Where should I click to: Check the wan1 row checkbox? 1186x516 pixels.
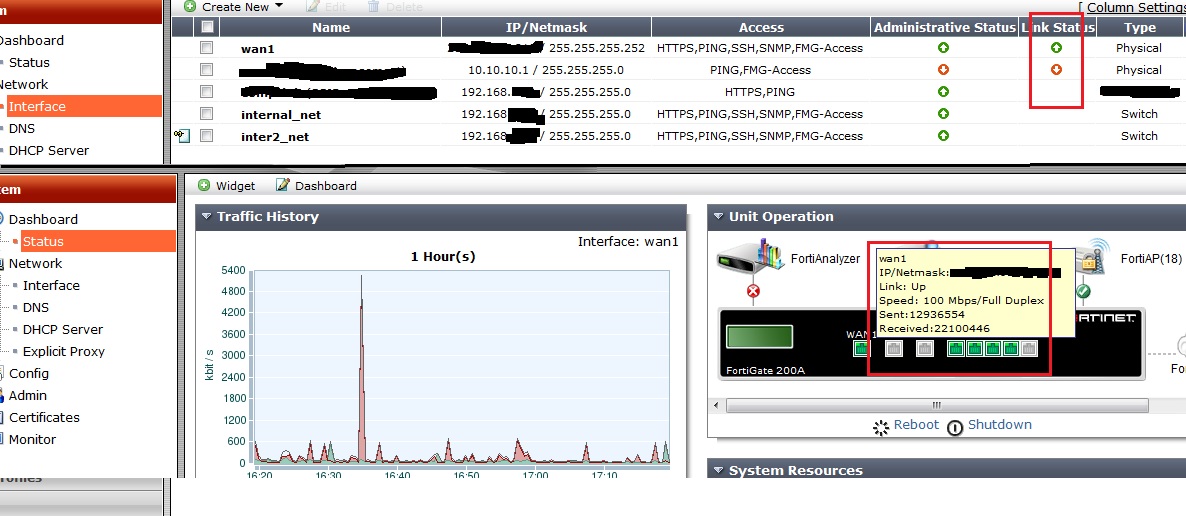click(x=206, y=48)
